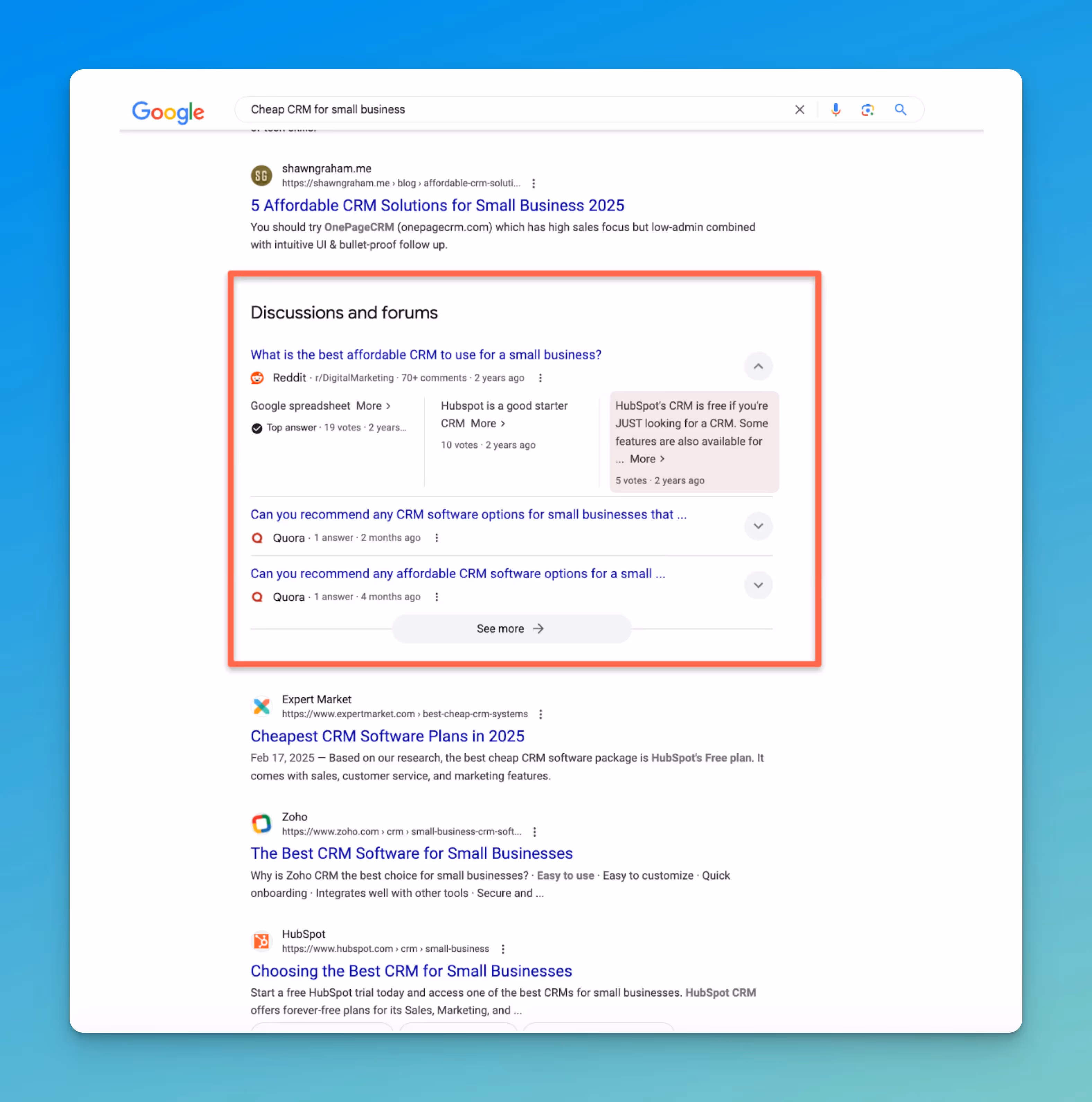The image size is (1092, 1102).
Task: Click the Quora icon beside "1 answer · 4 months ago"
Action: 257,597
